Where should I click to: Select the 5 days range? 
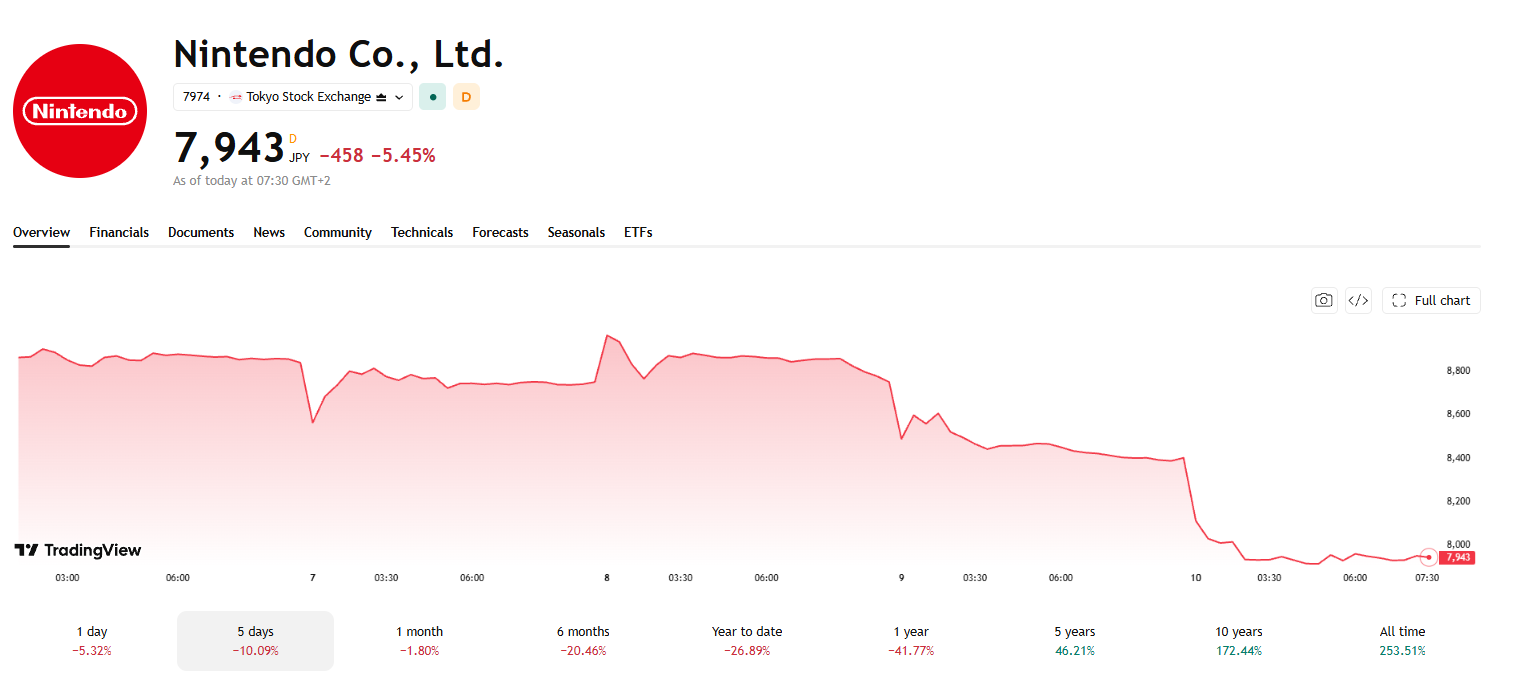pyautogui.click(x=255, y=641)
